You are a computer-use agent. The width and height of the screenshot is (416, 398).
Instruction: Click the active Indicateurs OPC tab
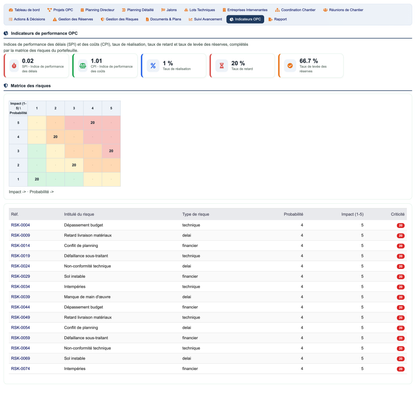point(245,19)
